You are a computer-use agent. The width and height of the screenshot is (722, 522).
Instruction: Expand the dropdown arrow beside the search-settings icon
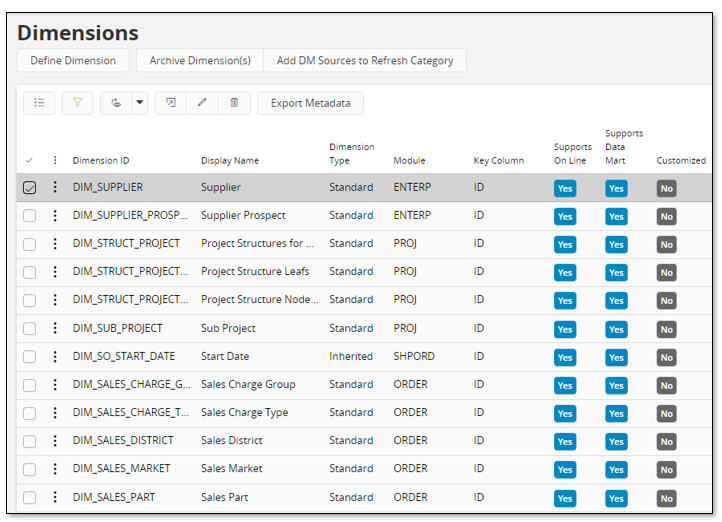point(139,103)
